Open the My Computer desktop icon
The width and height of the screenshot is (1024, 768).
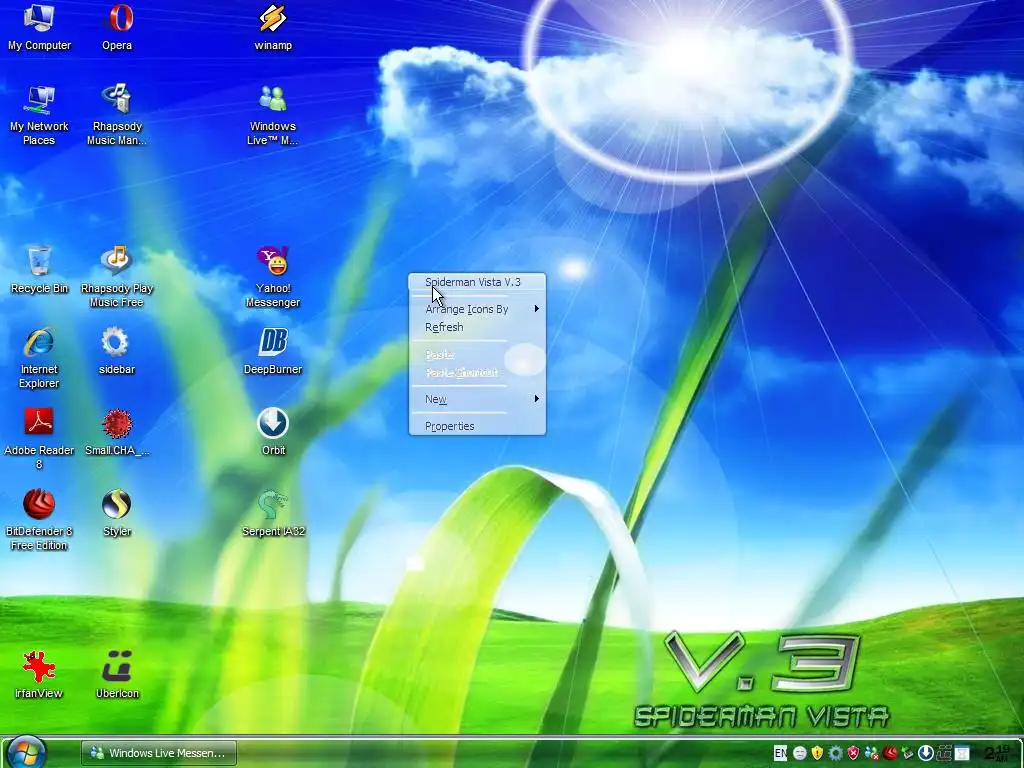pyautogui.click(x=39, y=27)
